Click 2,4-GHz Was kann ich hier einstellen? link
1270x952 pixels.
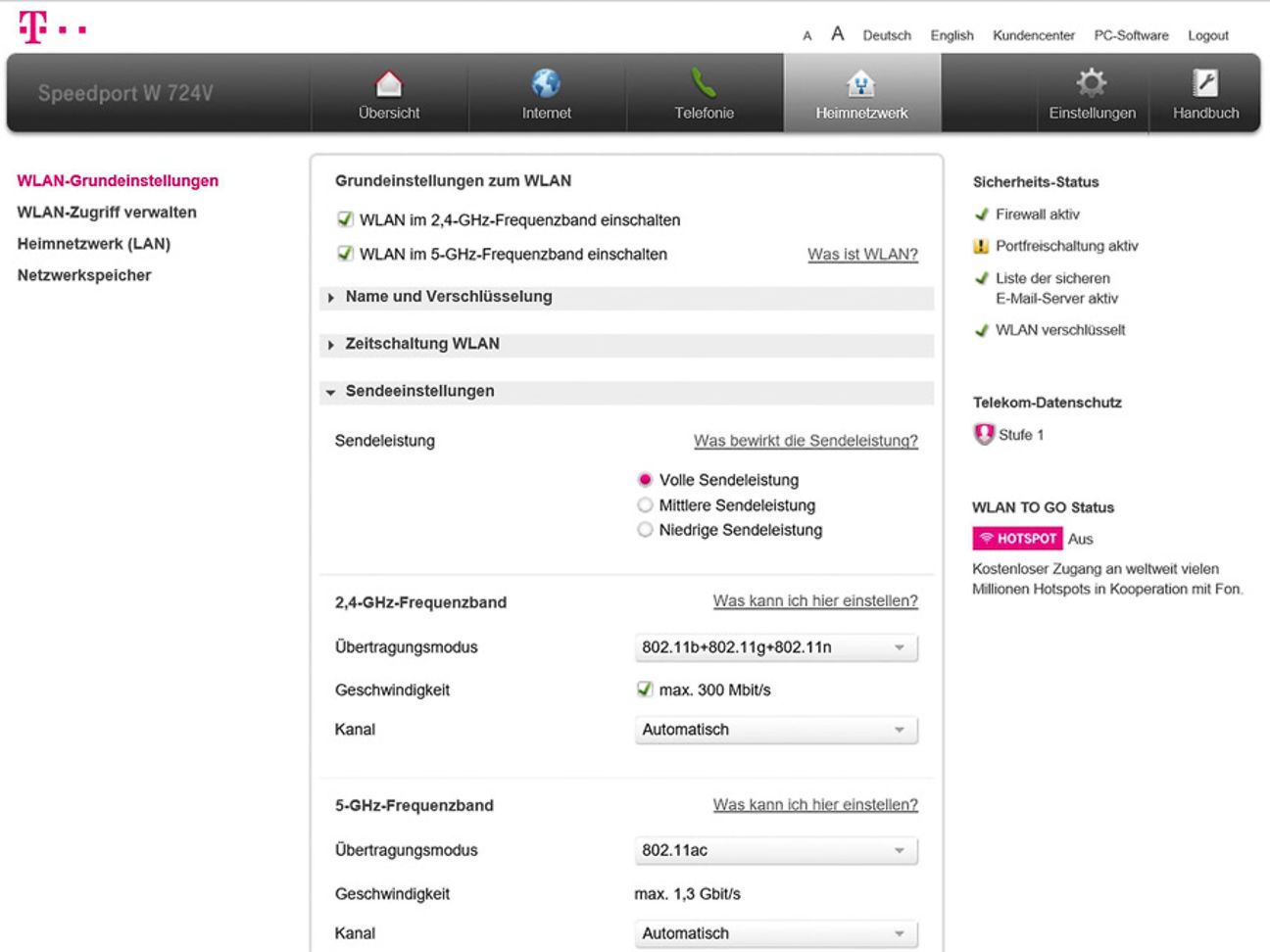click(815, 601)
